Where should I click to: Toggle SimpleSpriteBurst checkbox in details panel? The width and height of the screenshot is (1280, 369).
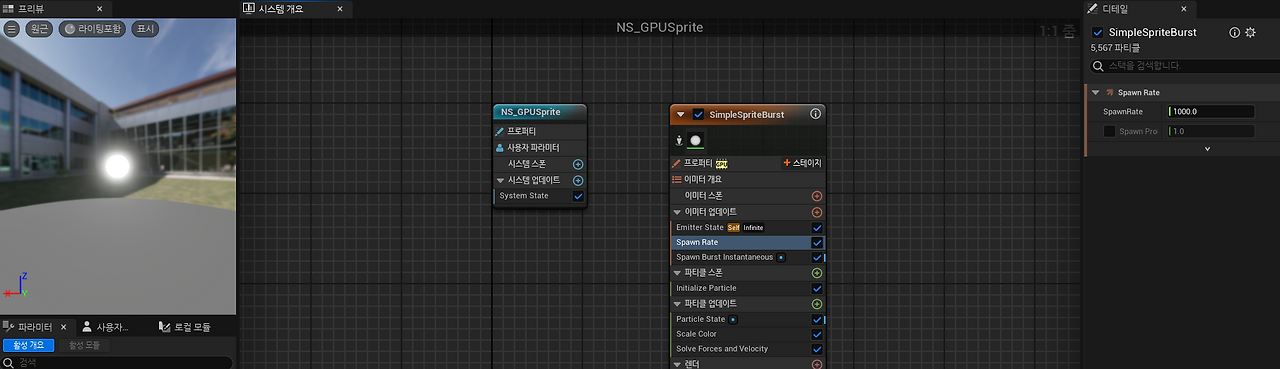pyautogui.click(x=1098, y=32)
